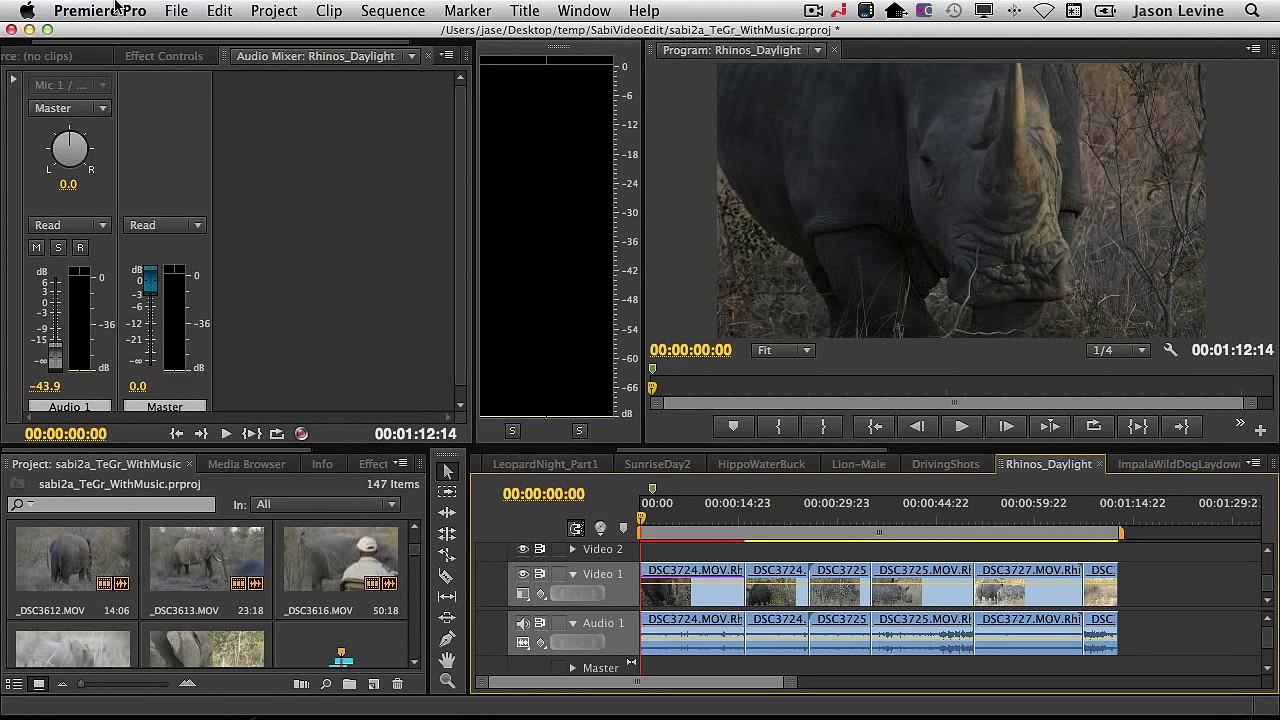Open the Program monitor button editor plus
This screenshot has height=720, width=1280.
(x=1260, y=430)
